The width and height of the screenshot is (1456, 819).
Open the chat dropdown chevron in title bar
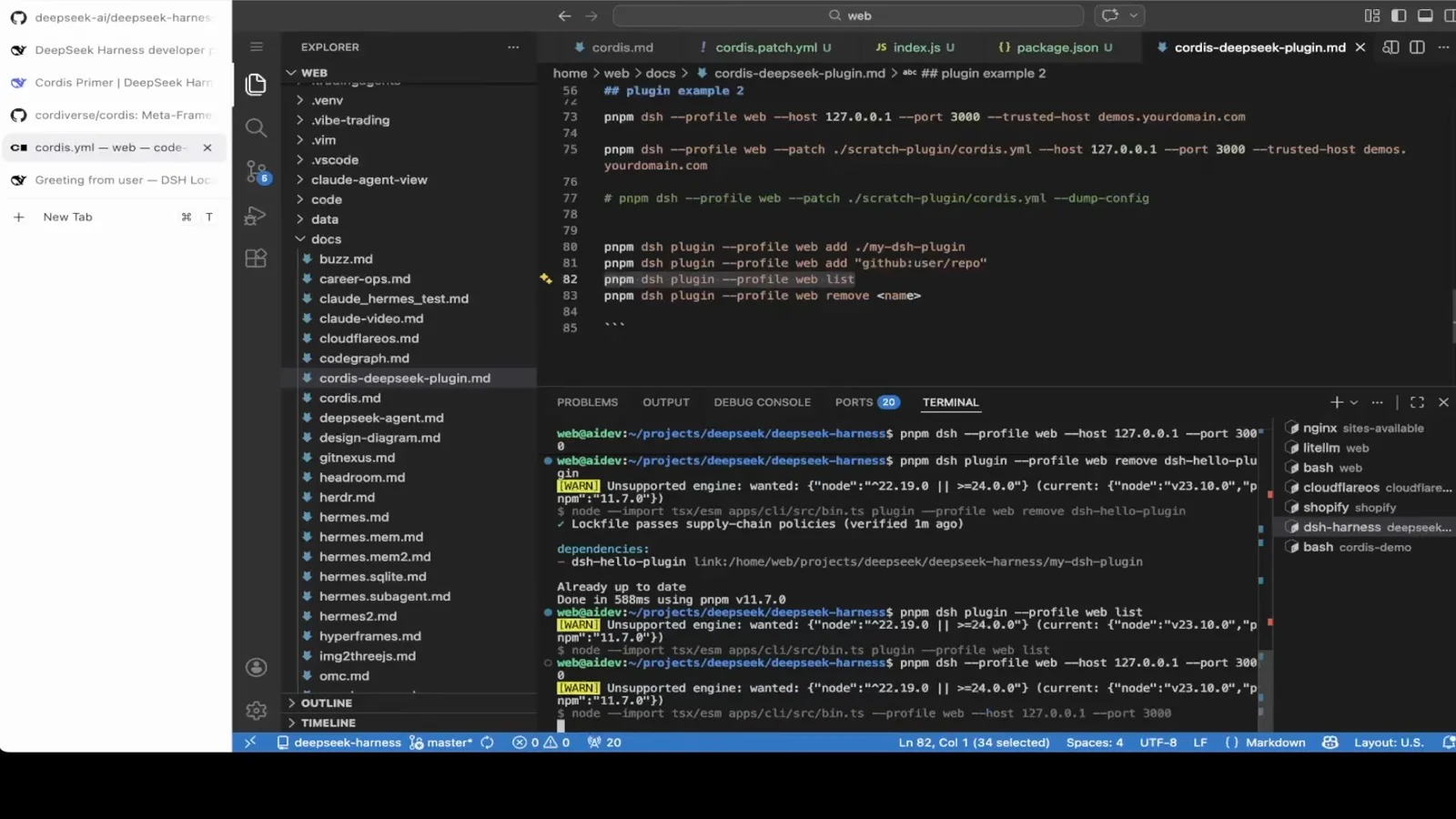coord(1134,15)
